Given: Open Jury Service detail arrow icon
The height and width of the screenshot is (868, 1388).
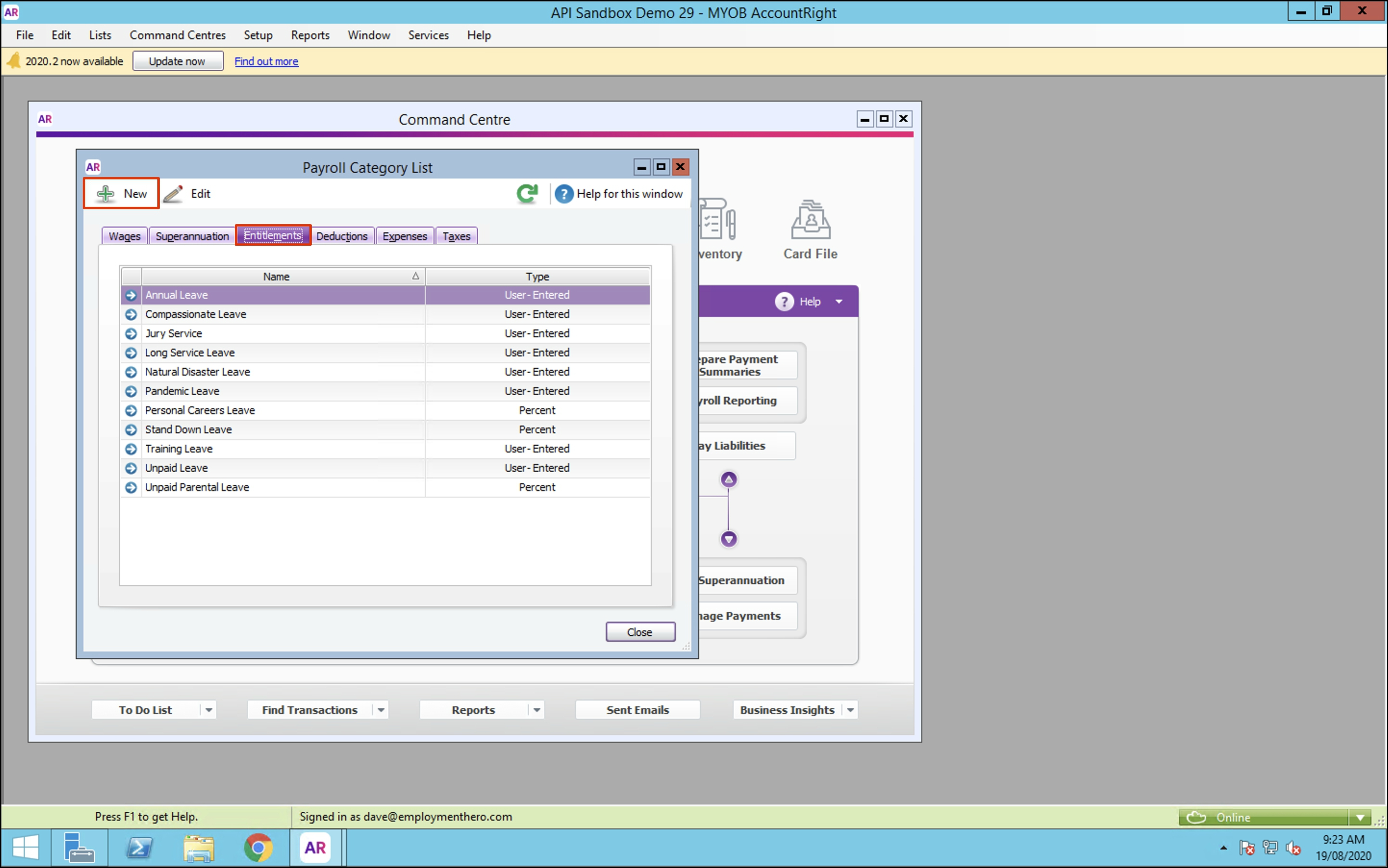Looking at the screenshot, I should (x=131, y=334).
